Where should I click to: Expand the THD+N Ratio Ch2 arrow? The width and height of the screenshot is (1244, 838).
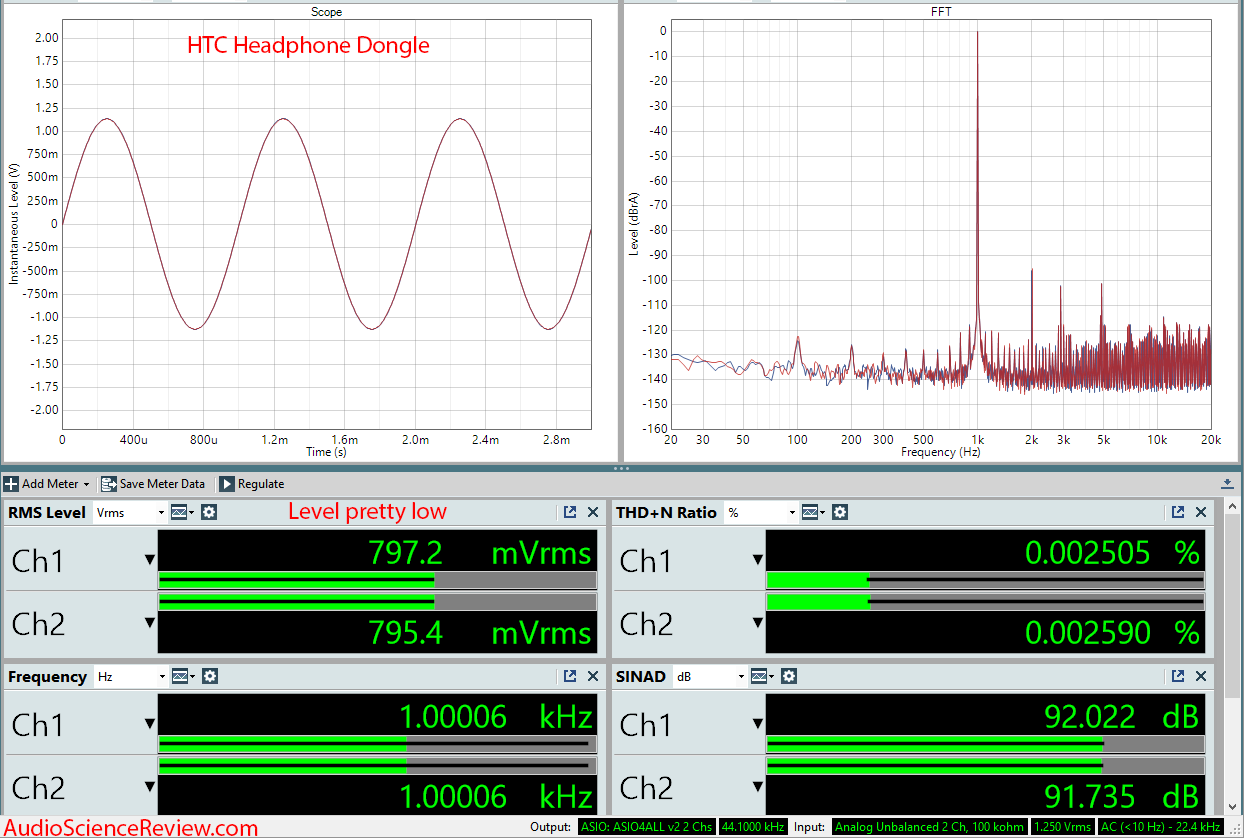[757, 623]
